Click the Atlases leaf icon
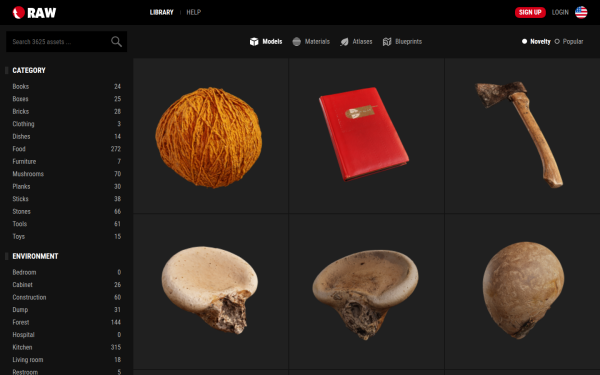 click(x=344, y=42)
